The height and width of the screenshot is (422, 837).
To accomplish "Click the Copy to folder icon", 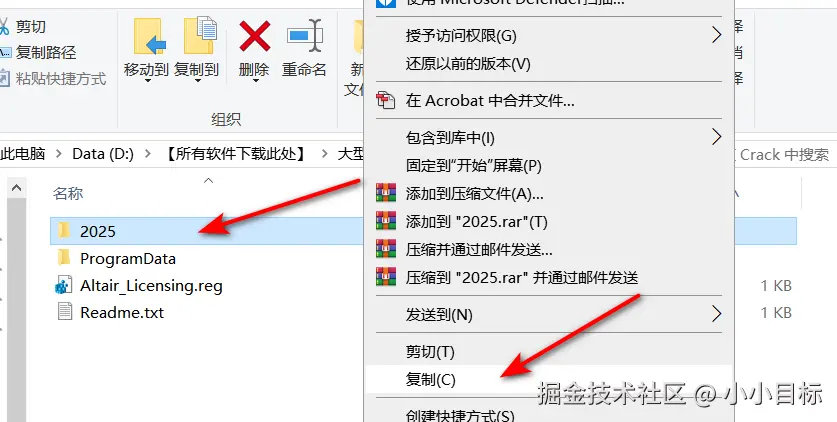I will [200, 35].
